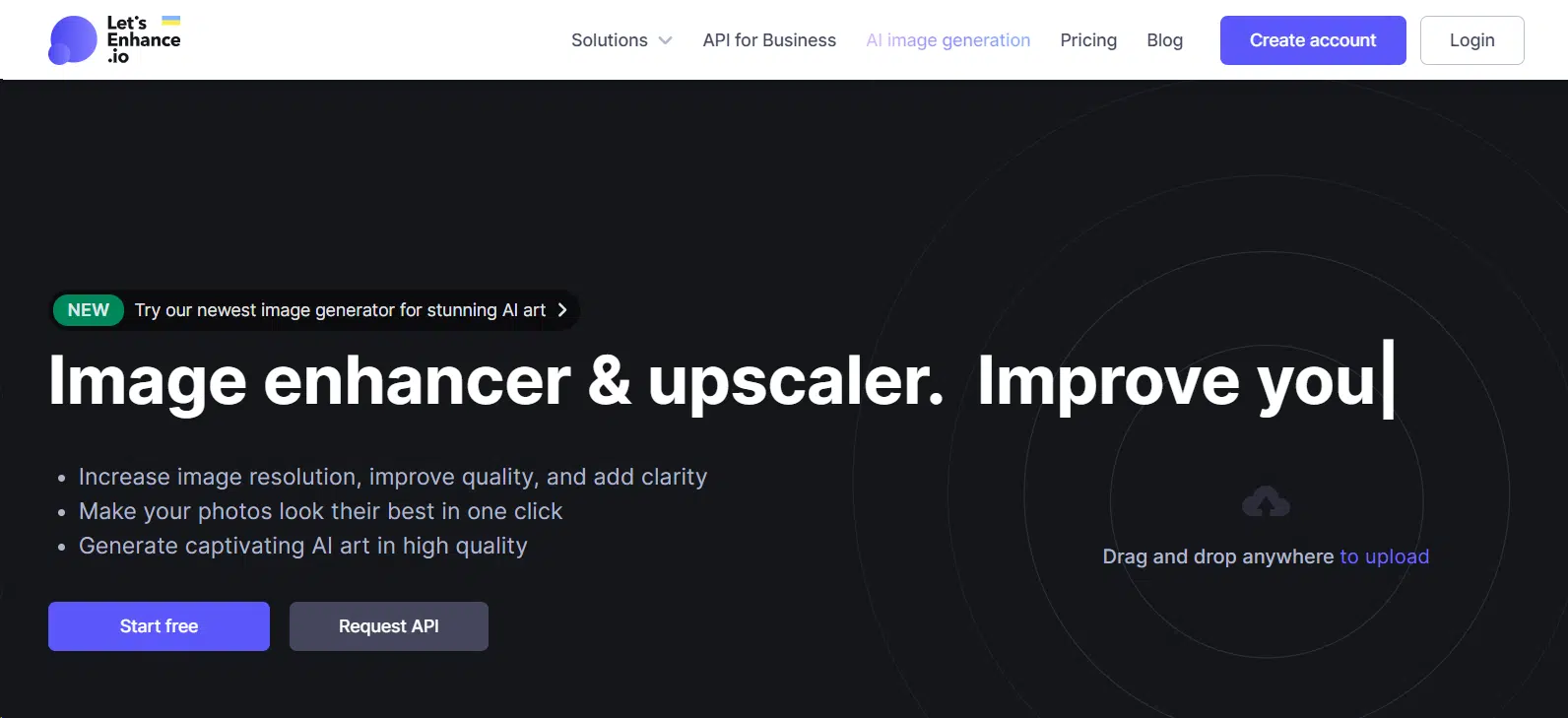1568x718 pixels.
Task: Click the Login button
Action: 1471,40
